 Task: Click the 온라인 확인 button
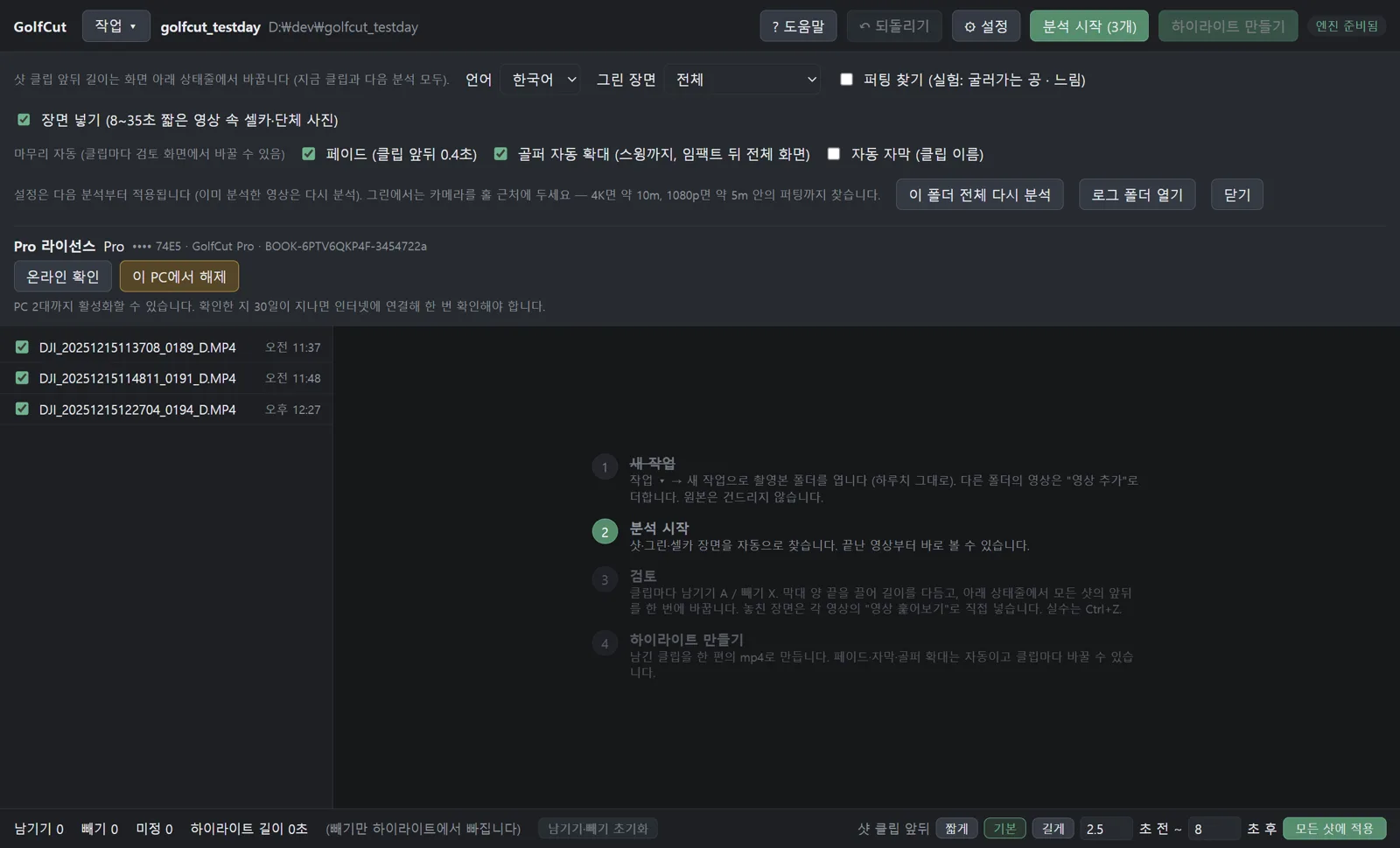(x=63, y=277)
